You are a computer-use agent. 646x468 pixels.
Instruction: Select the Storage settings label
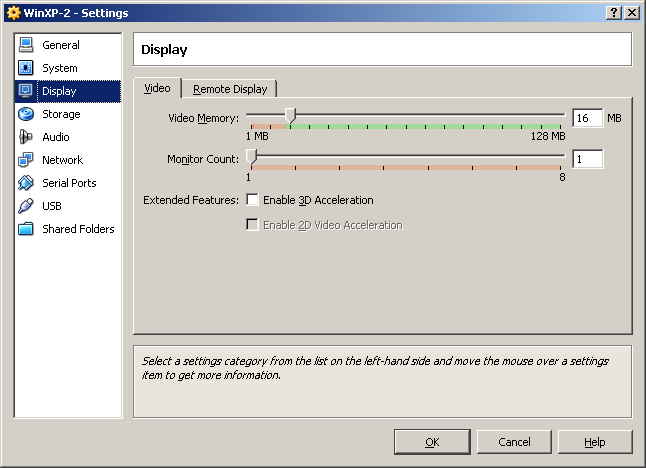(61, 114)
